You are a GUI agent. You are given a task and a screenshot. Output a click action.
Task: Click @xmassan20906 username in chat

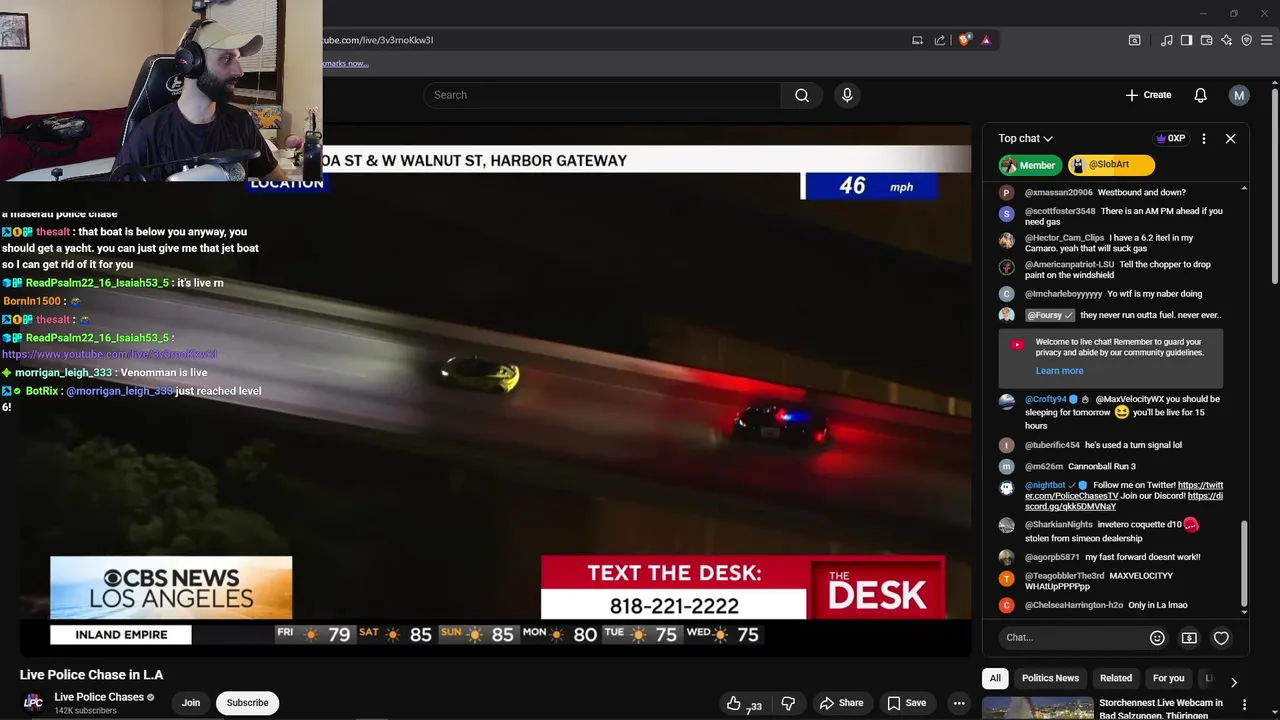point(1059,192)
